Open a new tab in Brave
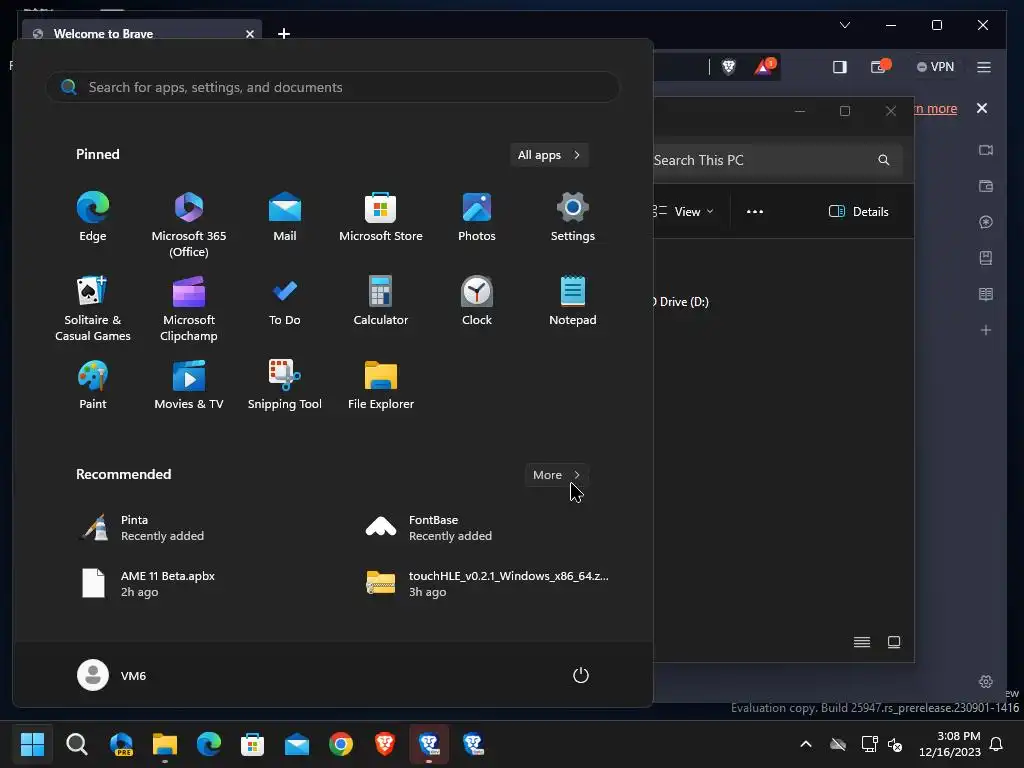 [283, 33]
